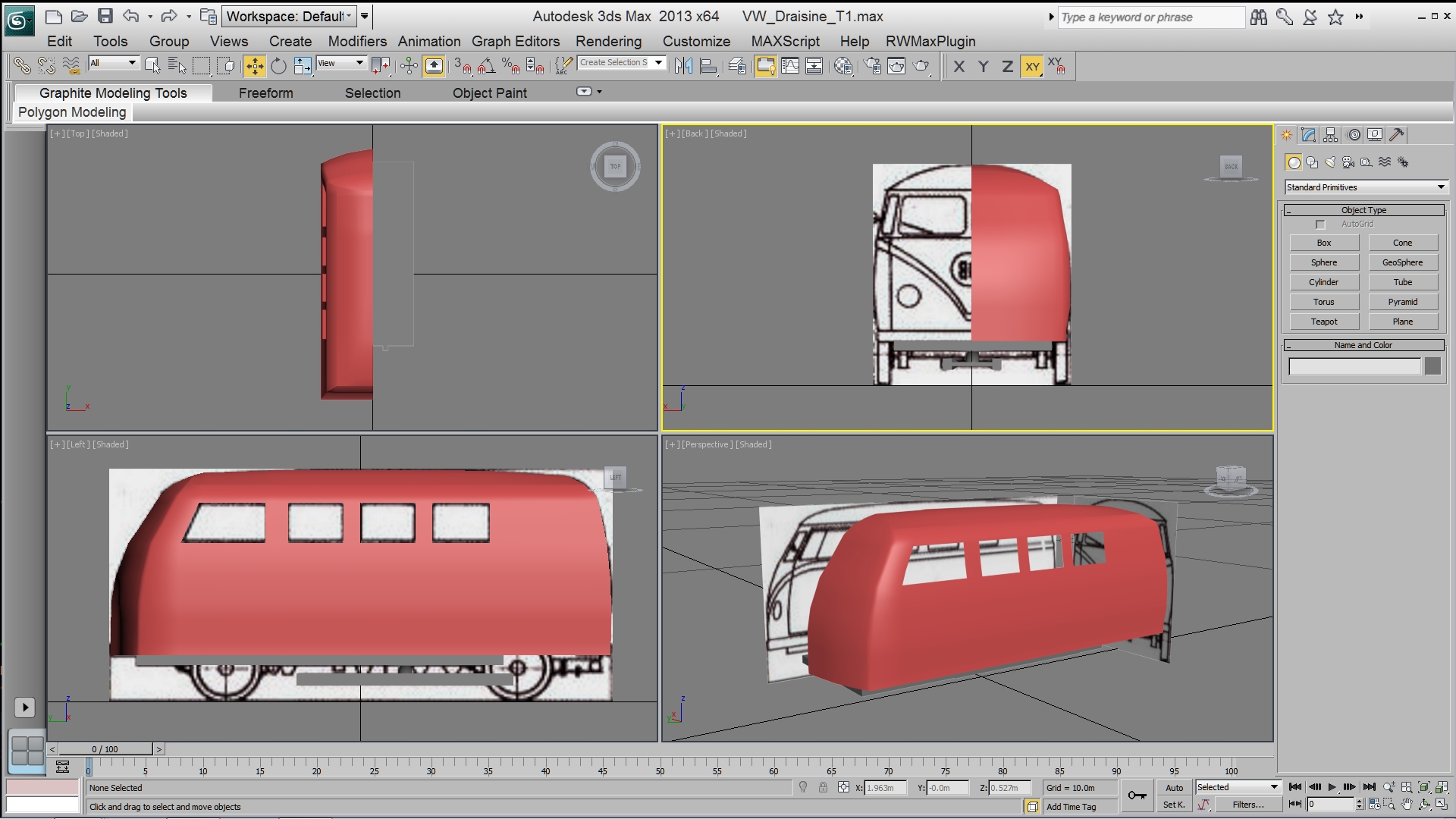Click the object color swatch
The width and height of the screenshot is (1456, 819).
(x=1432, y=366)
